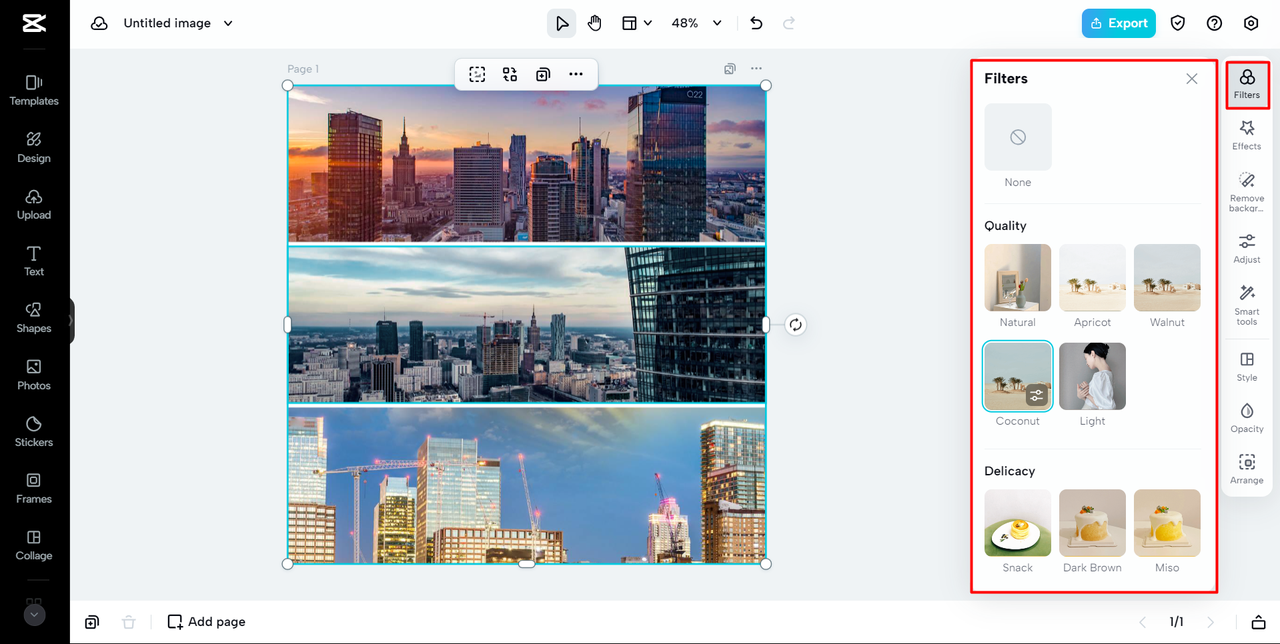Image resolution: width=1280 pixels, height=644 pixels.
Task: Click the Export button
Action: [1118, 23]
